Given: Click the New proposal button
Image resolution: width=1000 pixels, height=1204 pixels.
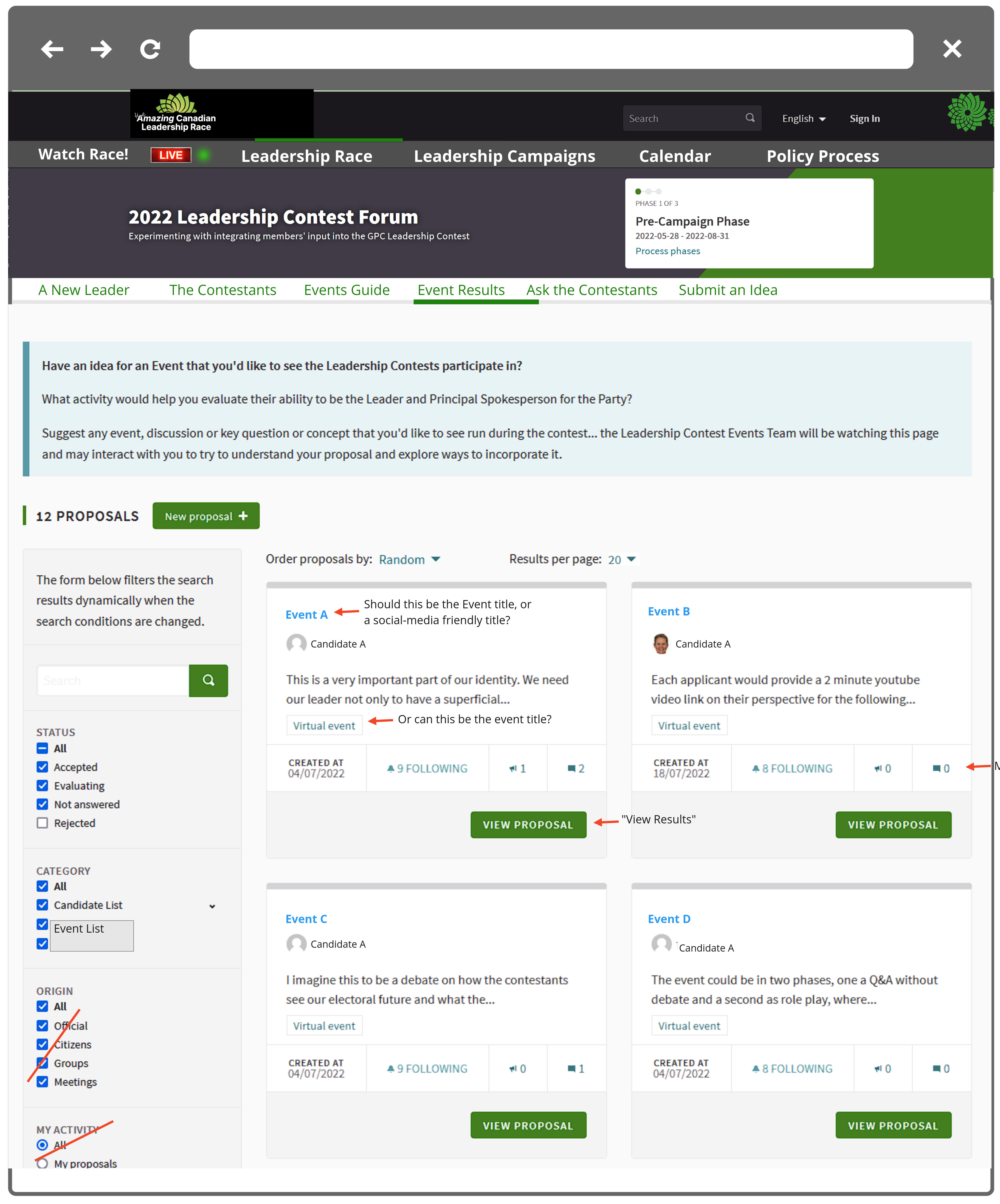Looking at the screenshot, I should point(206,516).
